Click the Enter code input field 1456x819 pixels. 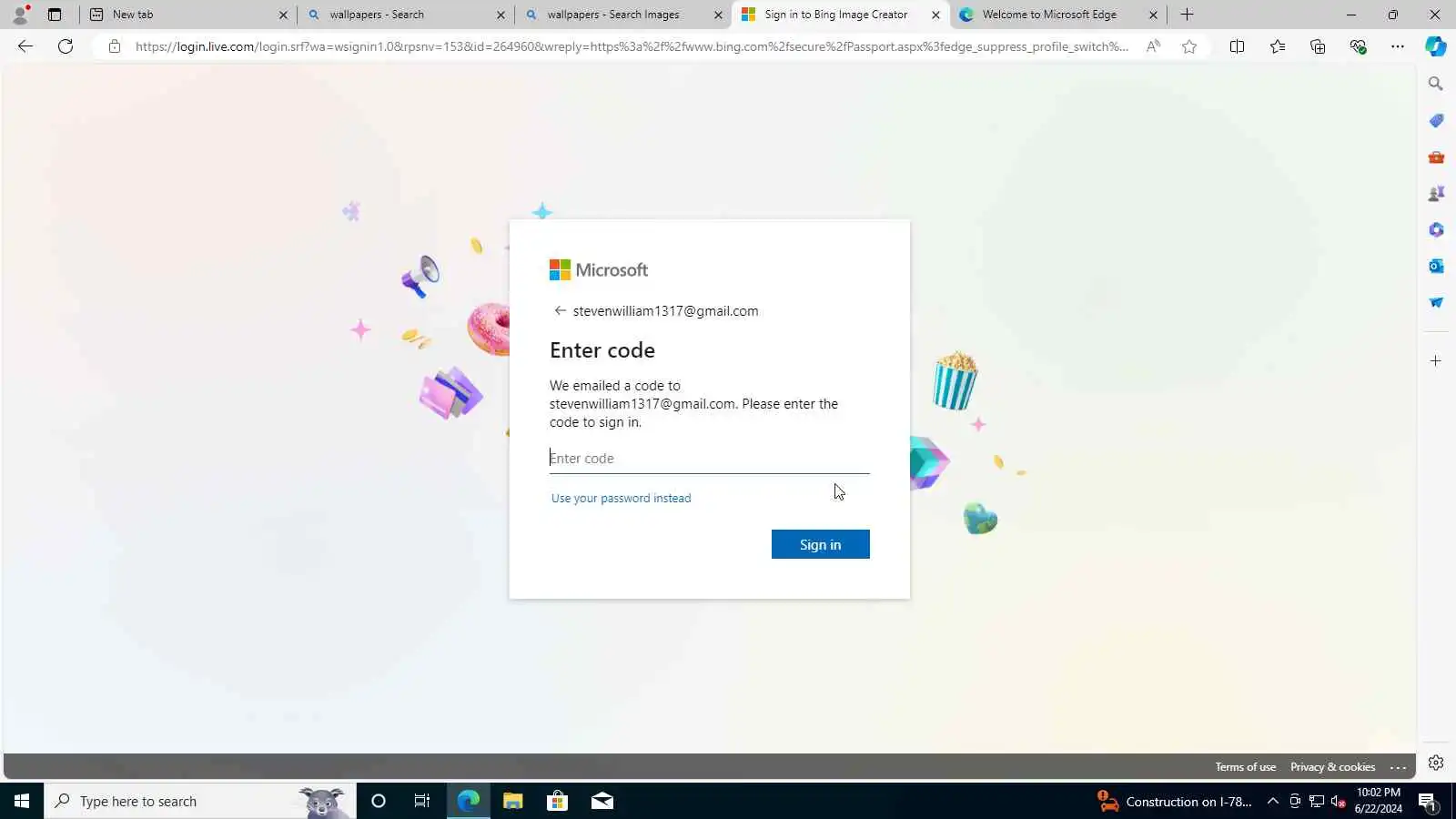(710, 459)
